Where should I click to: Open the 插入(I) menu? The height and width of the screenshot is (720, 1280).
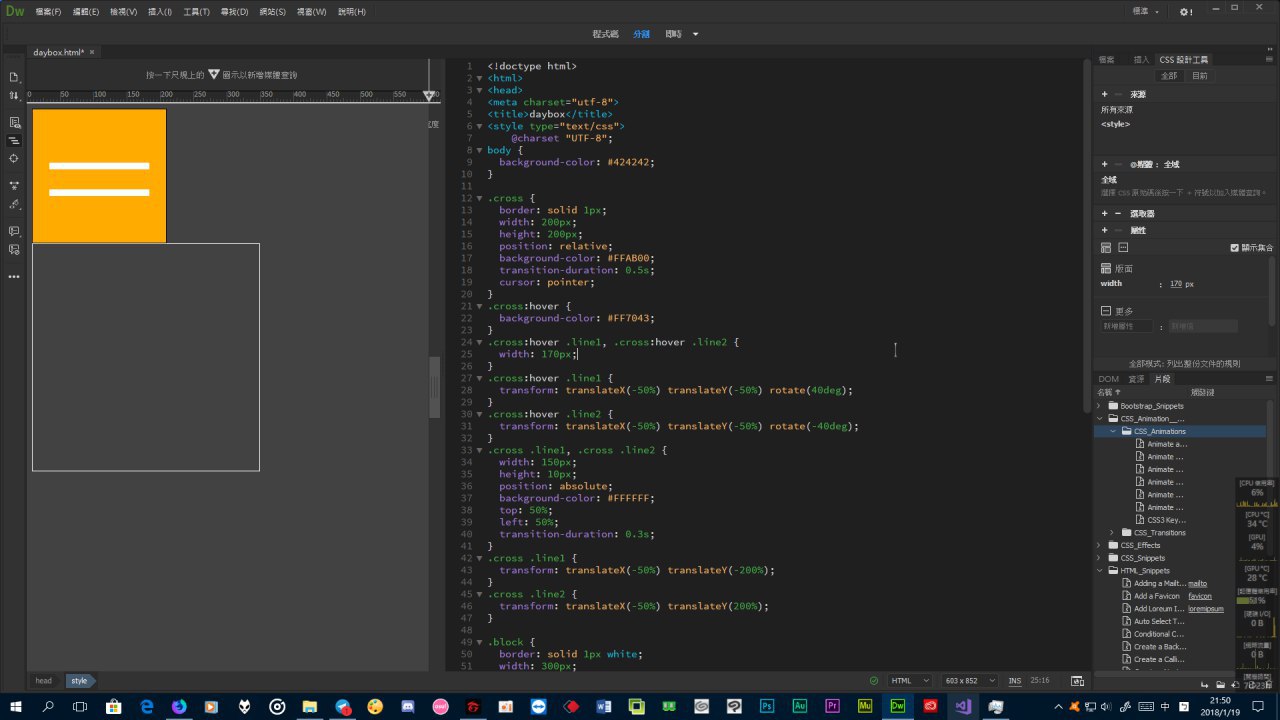click(x=159, y=12)
